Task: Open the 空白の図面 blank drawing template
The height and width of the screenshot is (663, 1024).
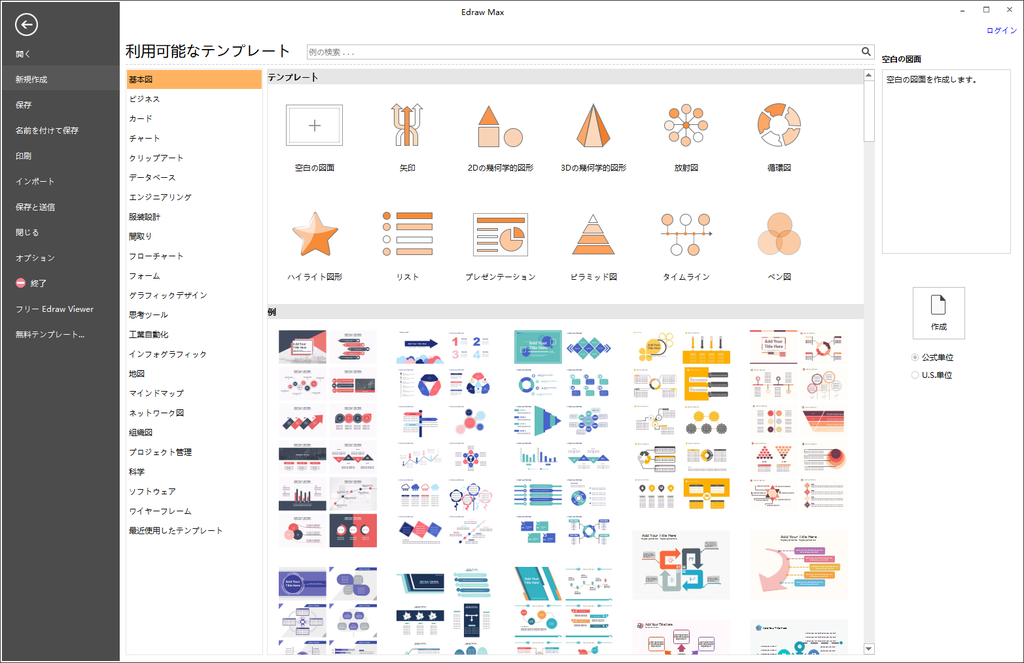Action: coord(314,125)
